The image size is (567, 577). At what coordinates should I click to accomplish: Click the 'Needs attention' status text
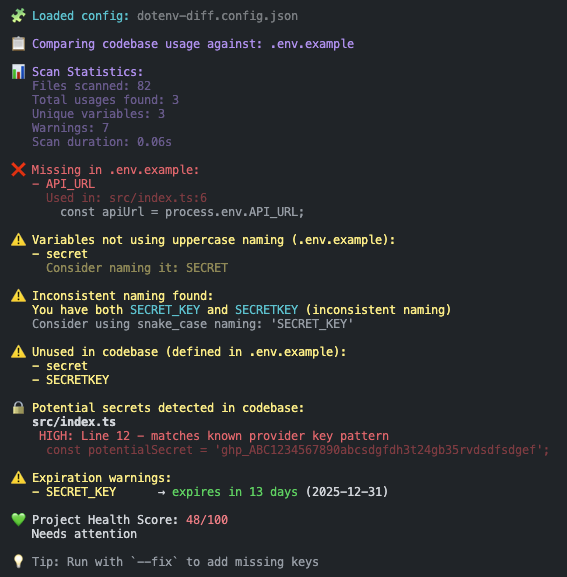click(84, 534)
